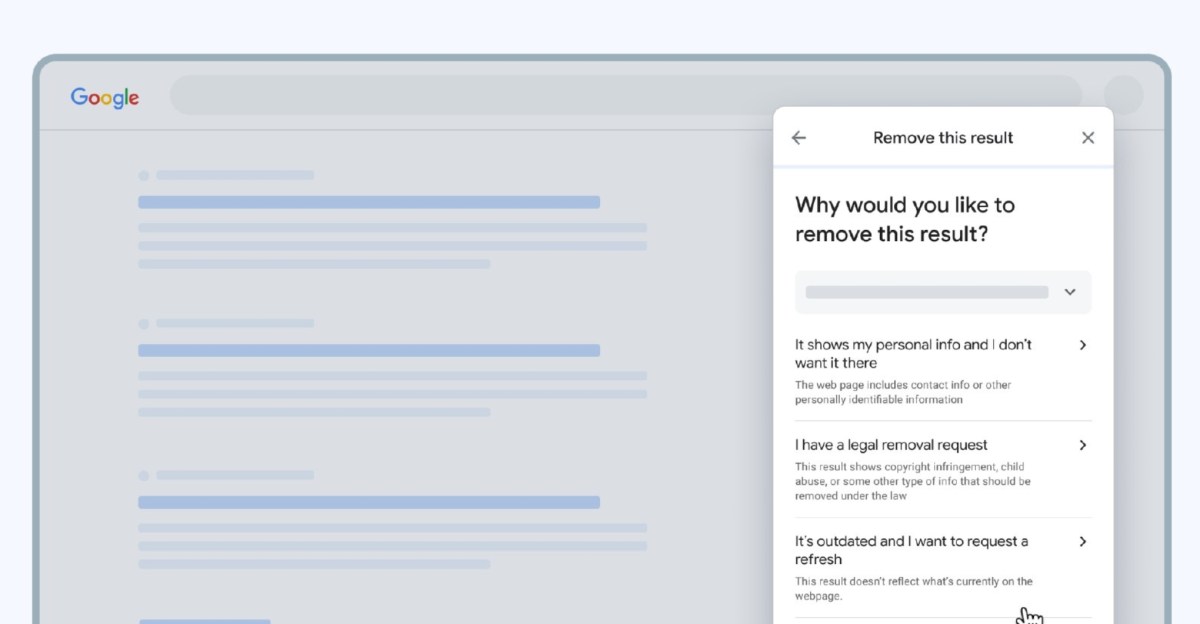
Task: Click the round profile avatar at top right
Action: [1123, 95]
